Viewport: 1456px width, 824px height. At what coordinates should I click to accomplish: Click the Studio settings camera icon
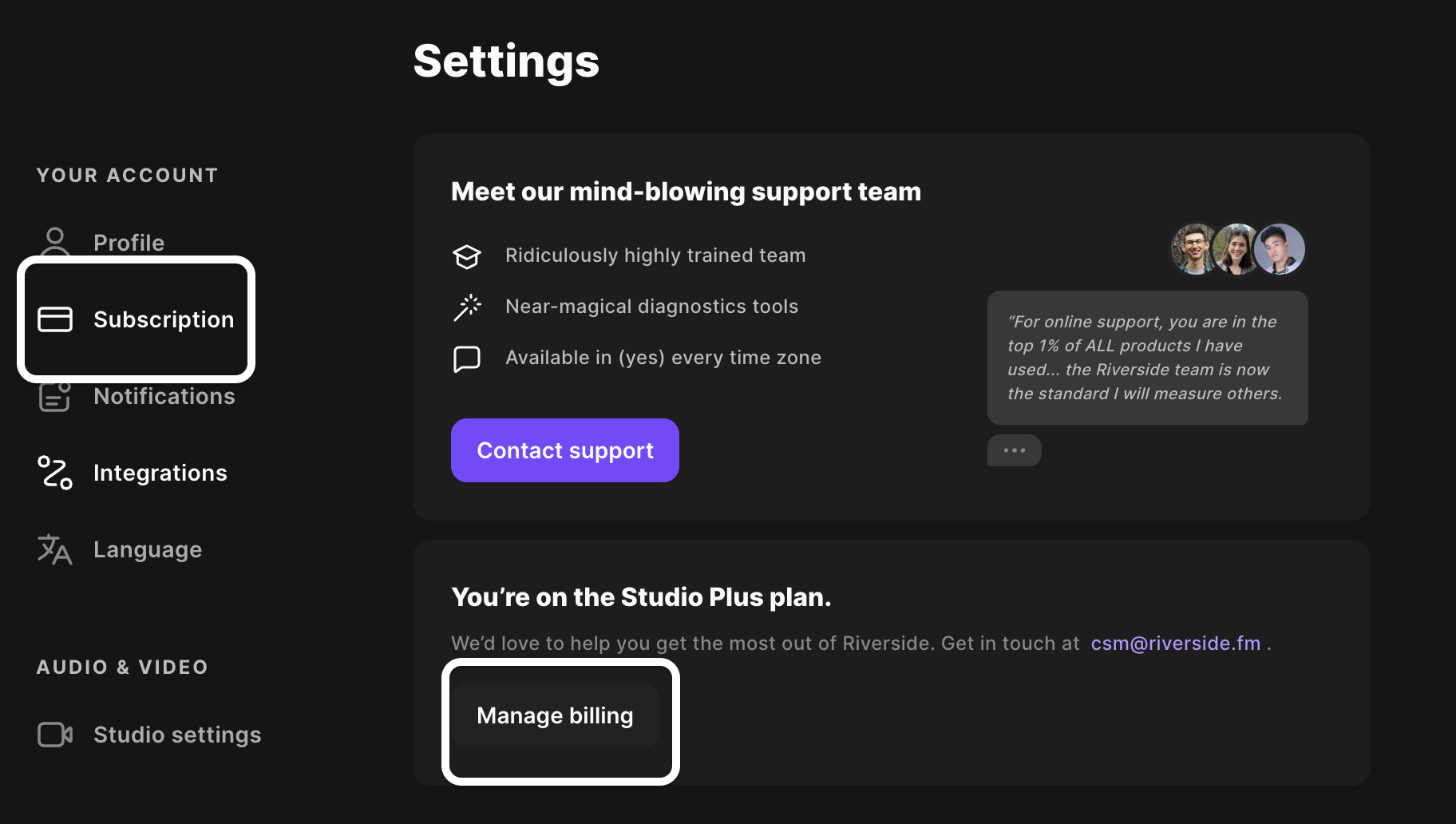click(55, 735)
